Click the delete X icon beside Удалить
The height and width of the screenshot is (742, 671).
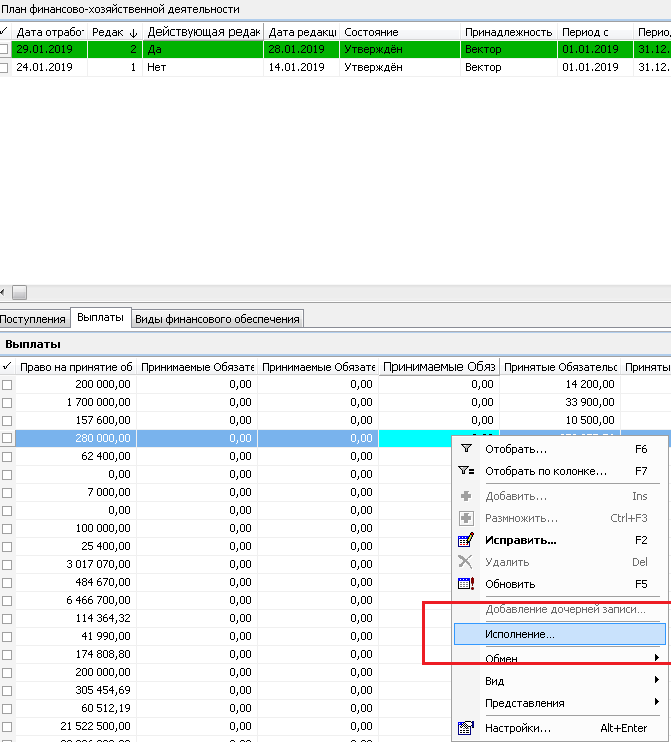pyautogui.click(x=465, y=562)
